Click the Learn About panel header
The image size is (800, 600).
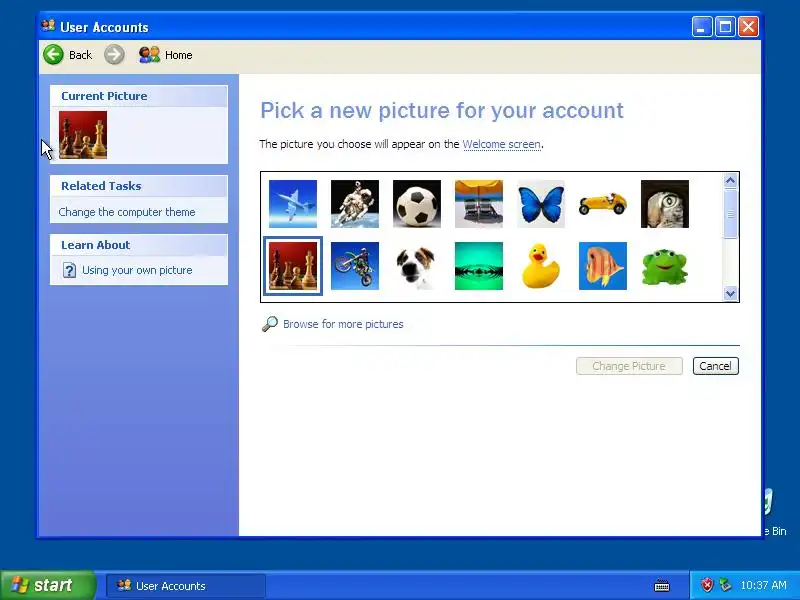[139, 245]
